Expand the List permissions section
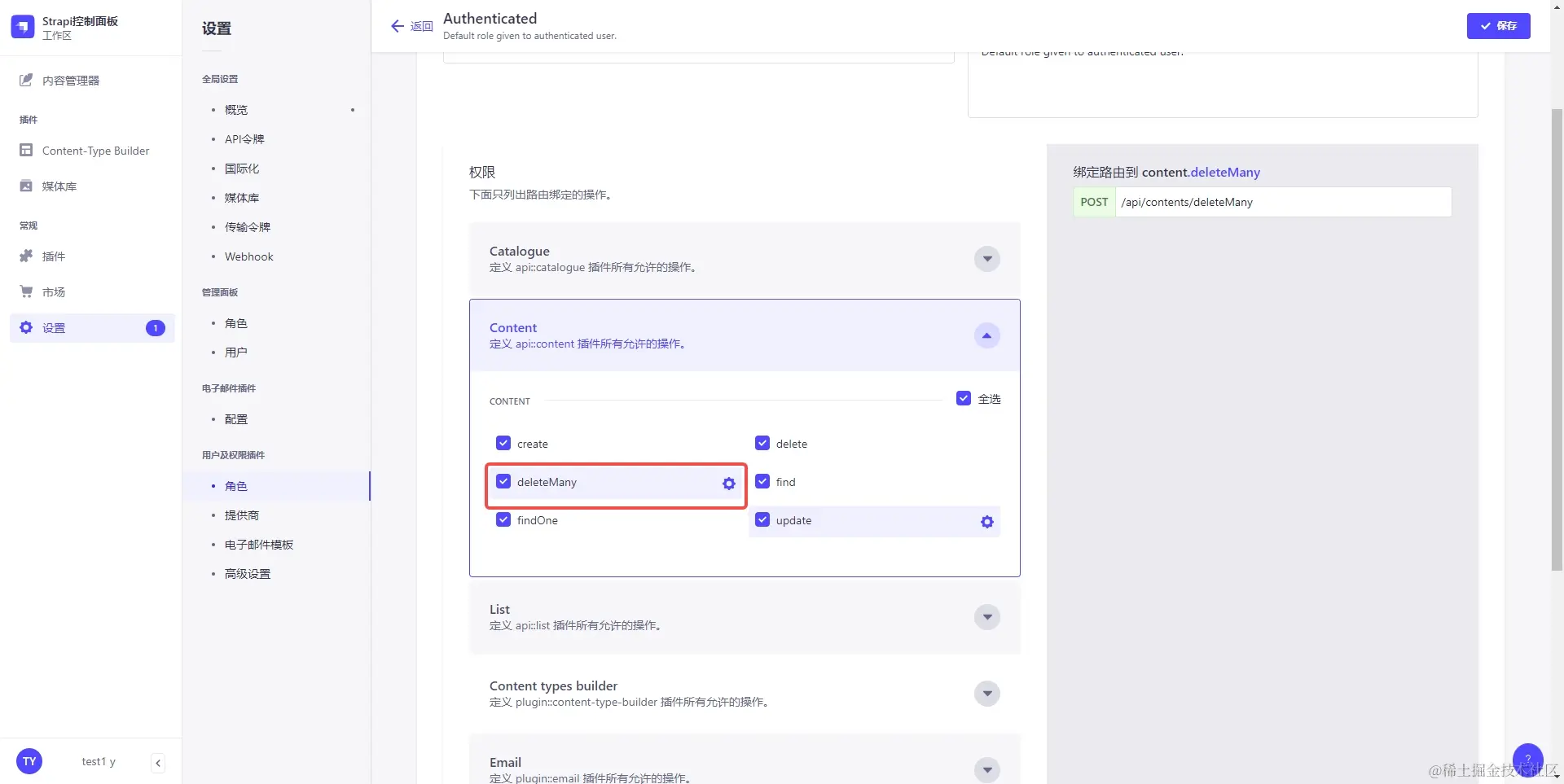 click(987, 617)
